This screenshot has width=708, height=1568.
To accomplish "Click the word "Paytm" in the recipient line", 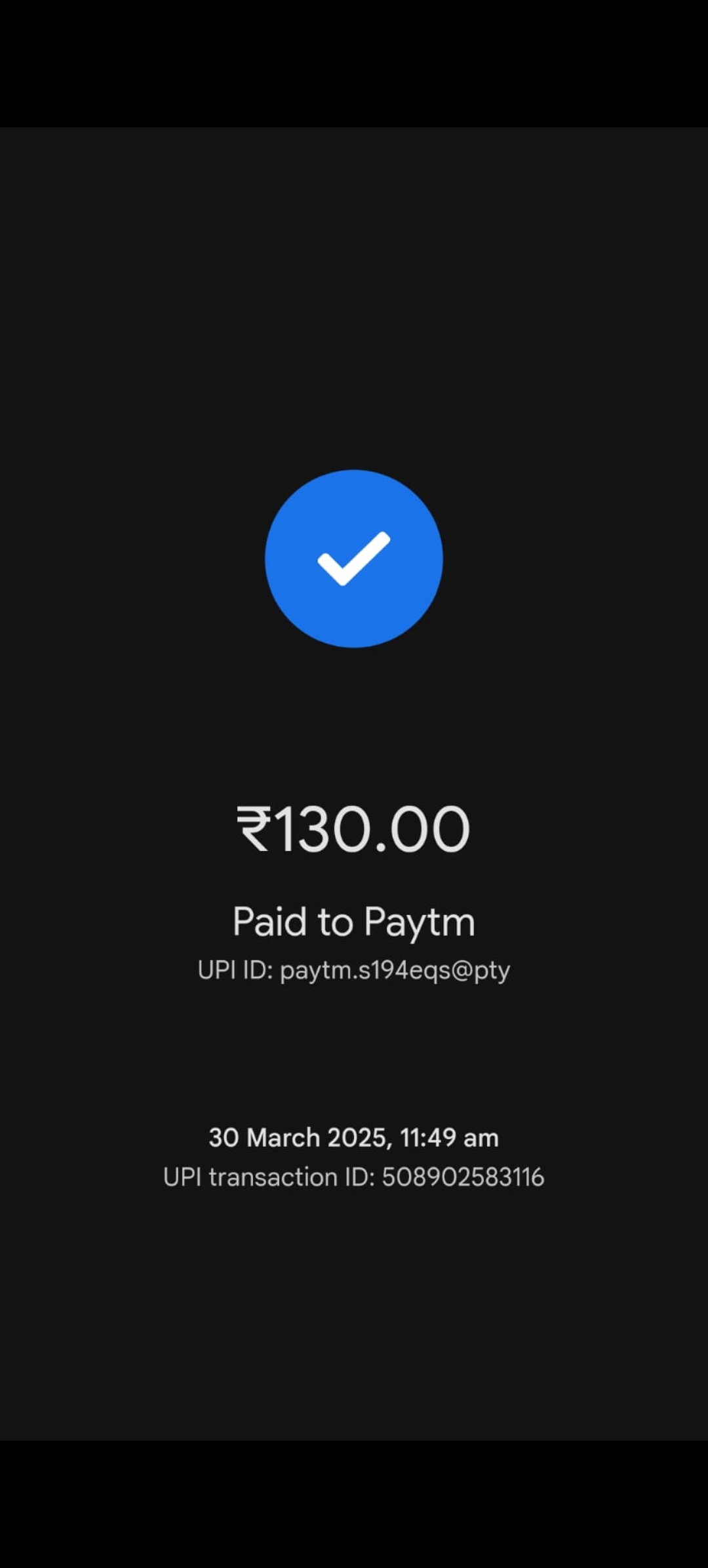I will 420,924.
